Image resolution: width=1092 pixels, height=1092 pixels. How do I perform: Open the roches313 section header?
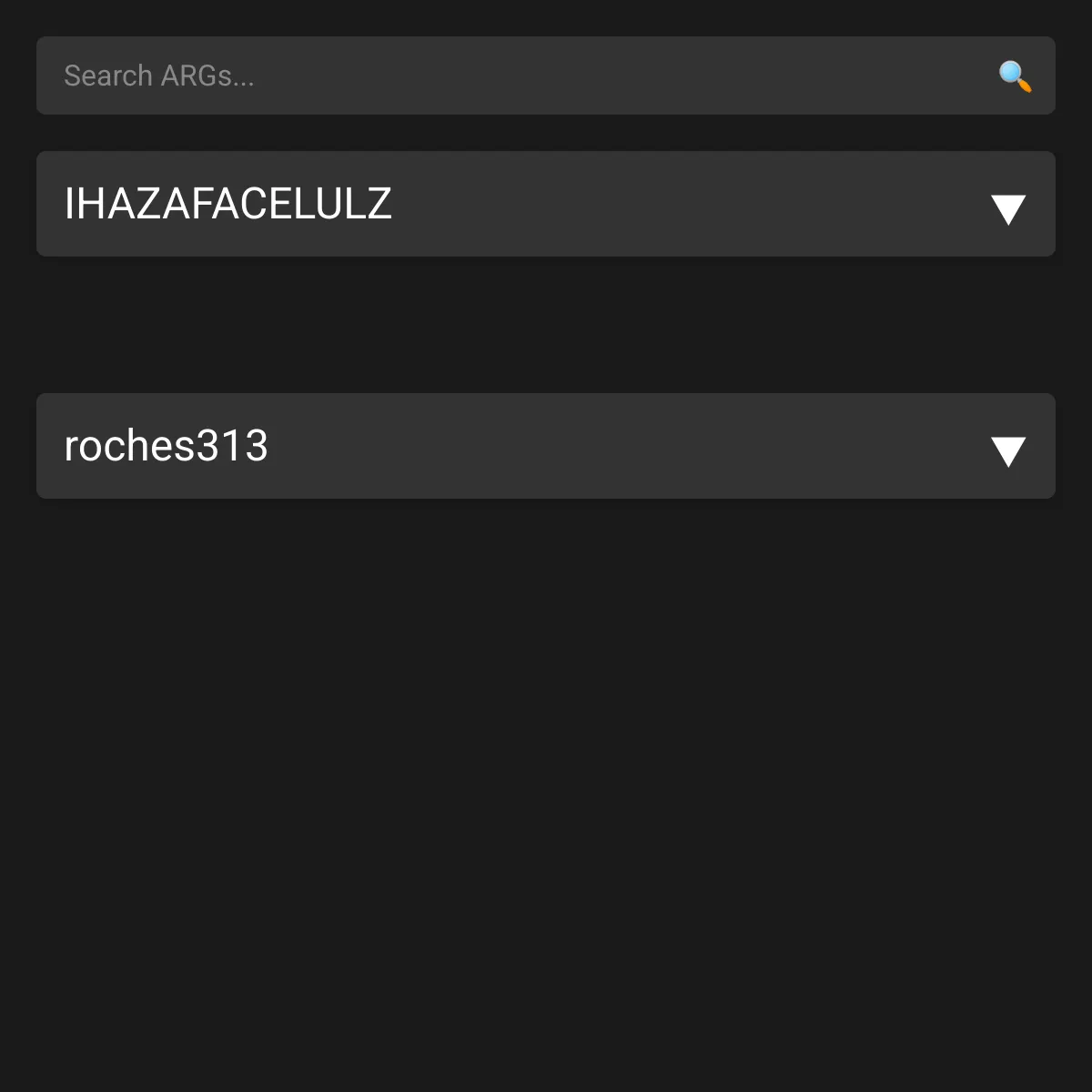(546, 446)
